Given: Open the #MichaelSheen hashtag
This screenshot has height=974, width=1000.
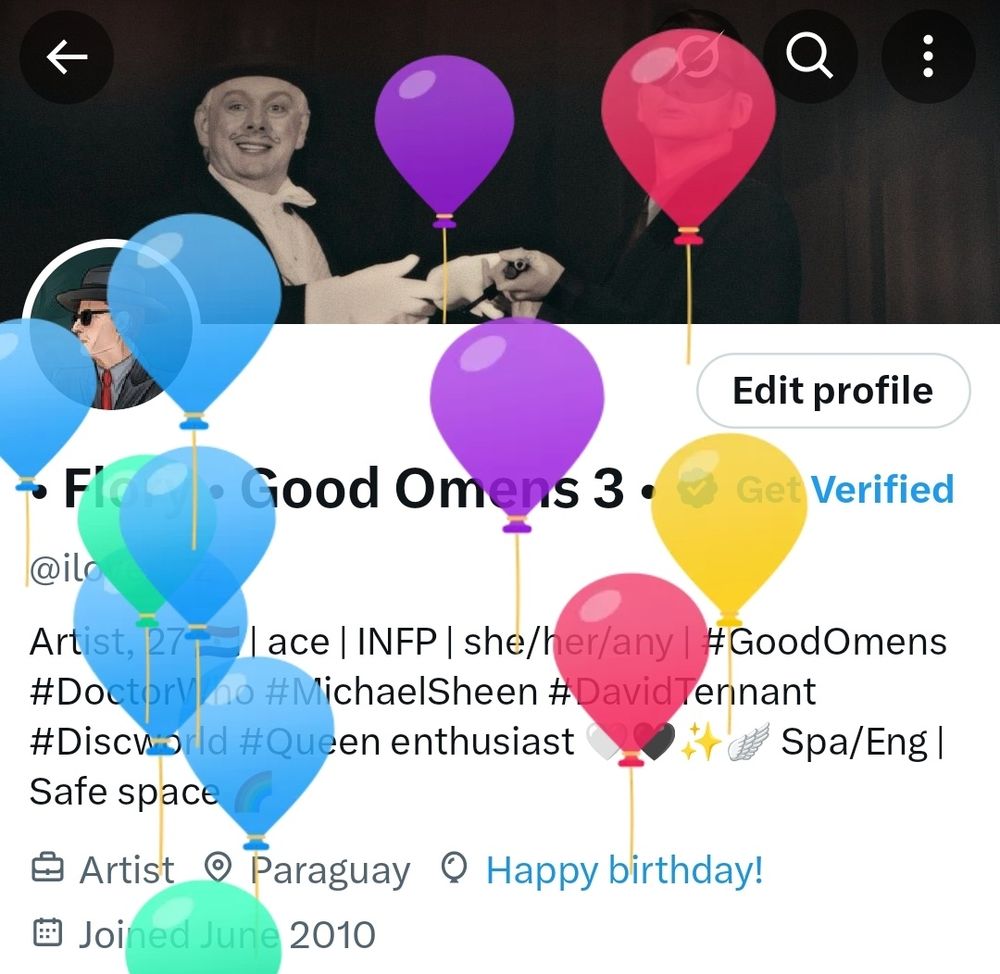Looking at the screenshot, I should [x=401, y=692].
